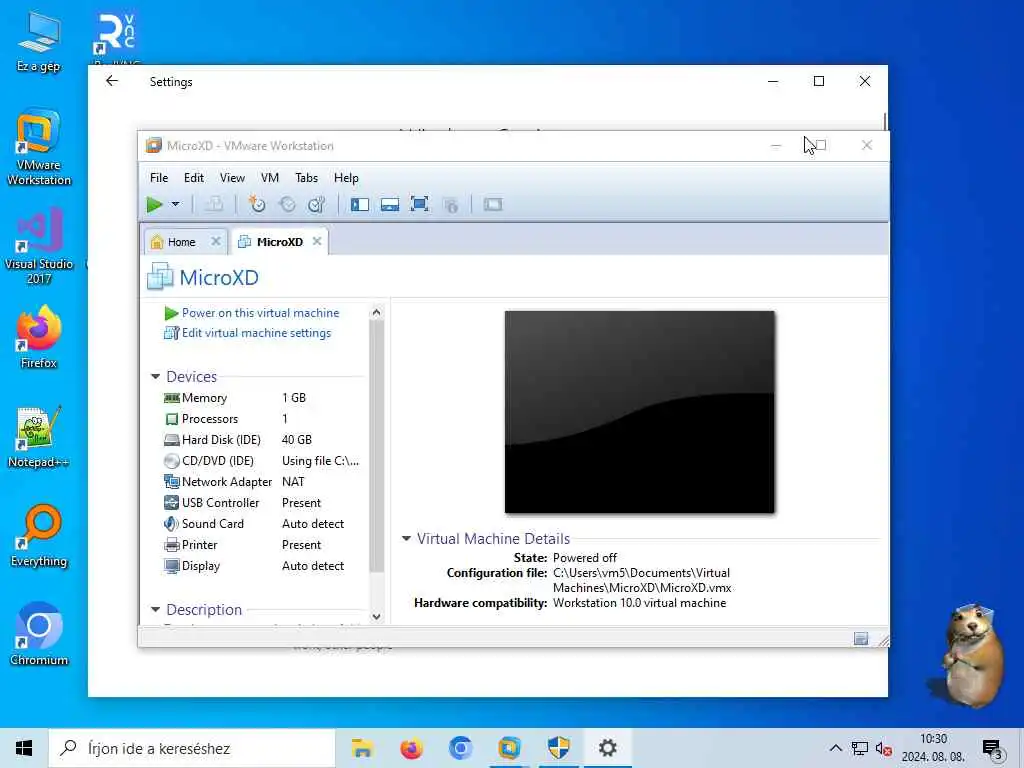Open the Help menu in VMware
The image size is (1024, 768).
346,178
